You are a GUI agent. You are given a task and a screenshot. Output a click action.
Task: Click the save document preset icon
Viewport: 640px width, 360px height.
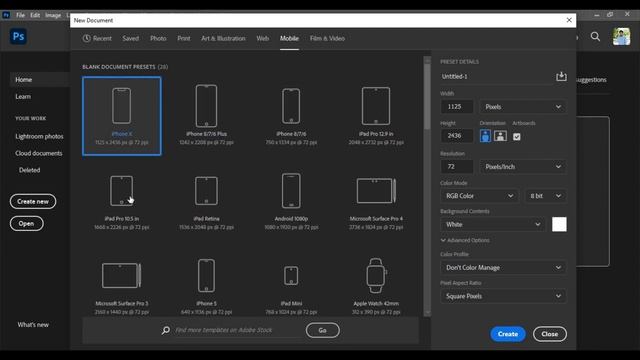point(561,76)
